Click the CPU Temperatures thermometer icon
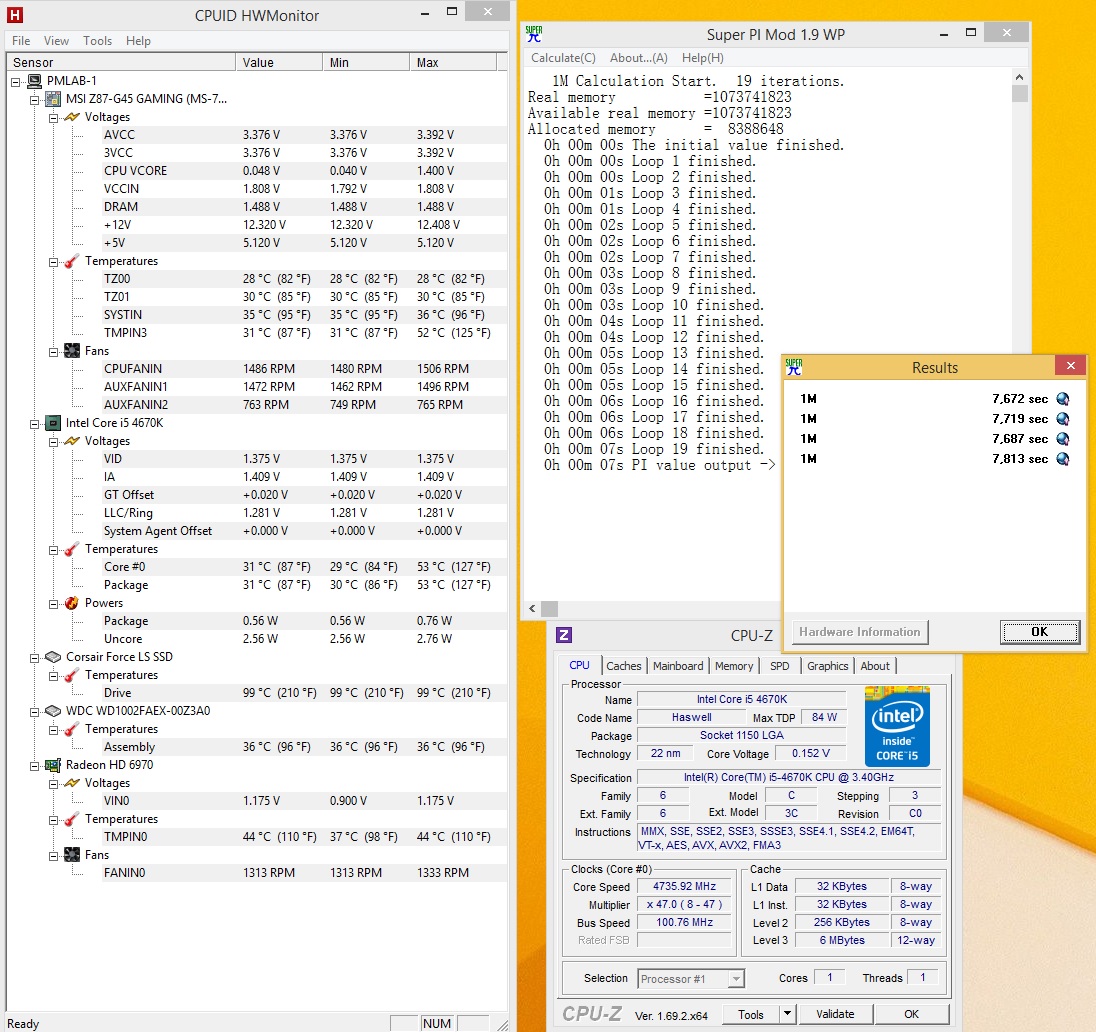1096x1032 pixels. [72, 549]
